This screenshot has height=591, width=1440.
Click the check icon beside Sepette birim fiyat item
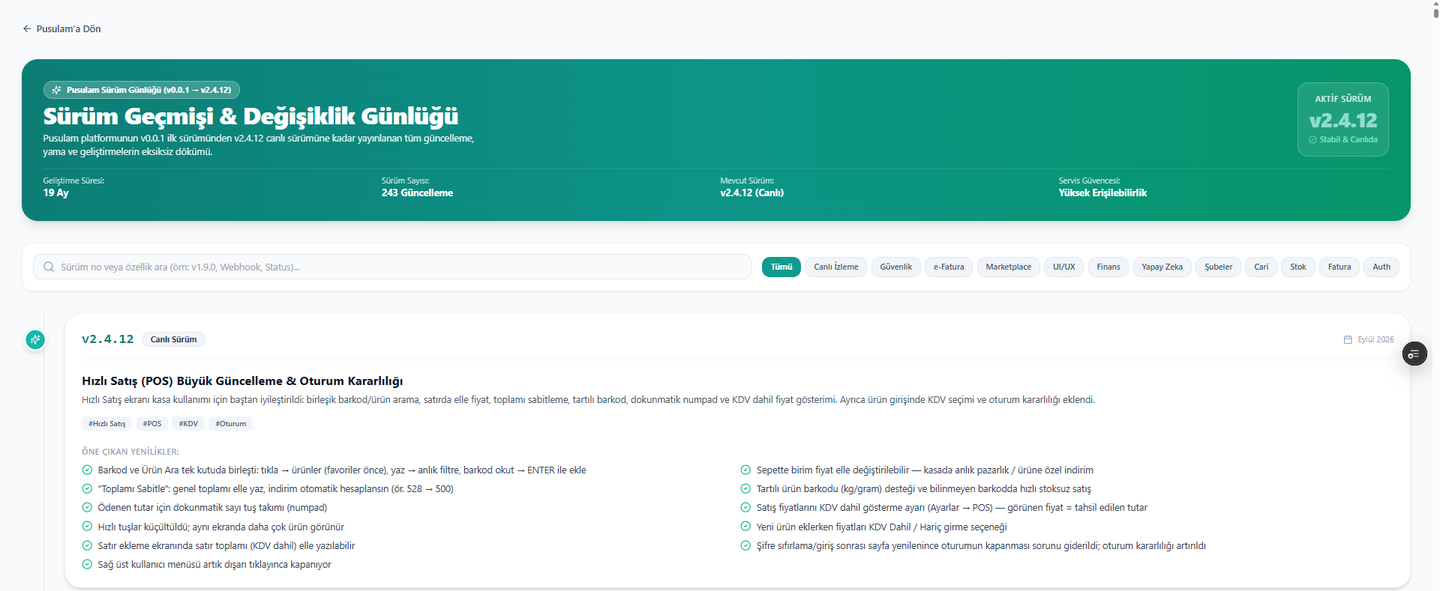[745, 470]
